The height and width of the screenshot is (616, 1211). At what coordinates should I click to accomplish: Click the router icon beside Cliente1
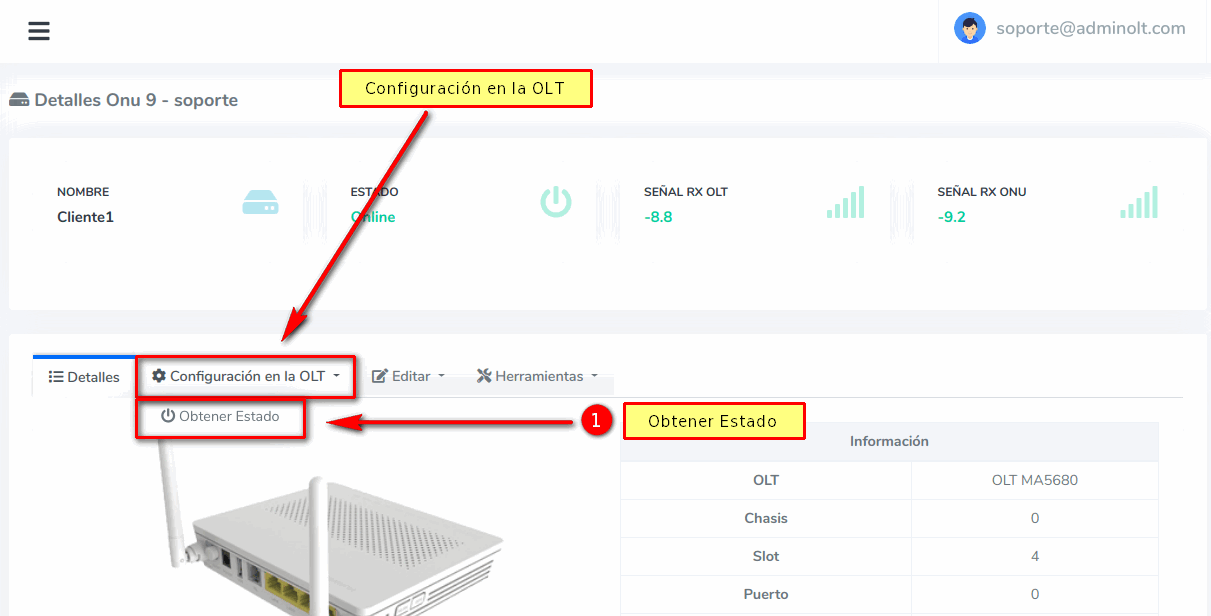[x=260, y=203]
